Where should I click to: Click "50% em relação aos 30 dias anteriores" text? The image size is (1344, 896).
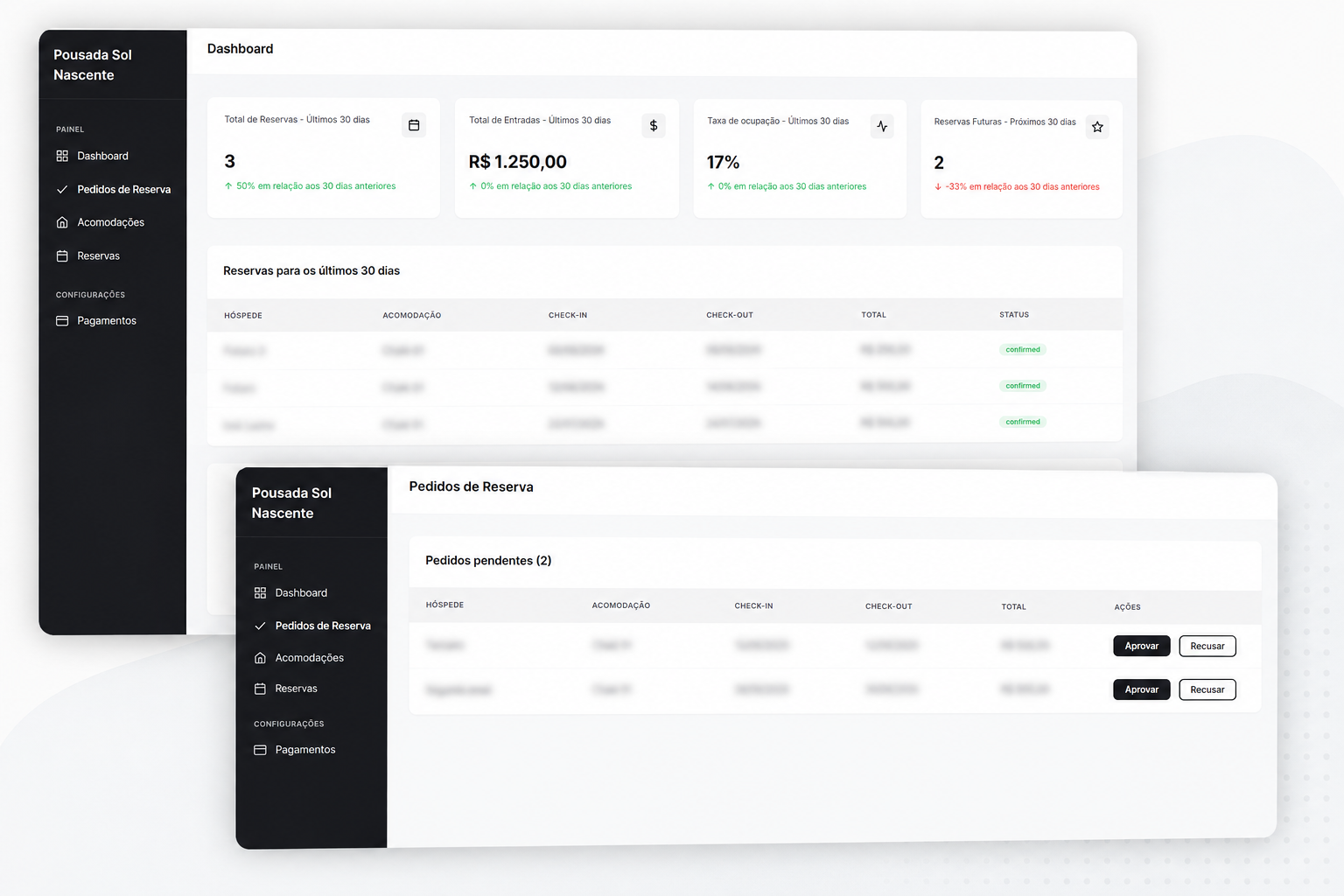pyautogui.click(x=316, y=186)
